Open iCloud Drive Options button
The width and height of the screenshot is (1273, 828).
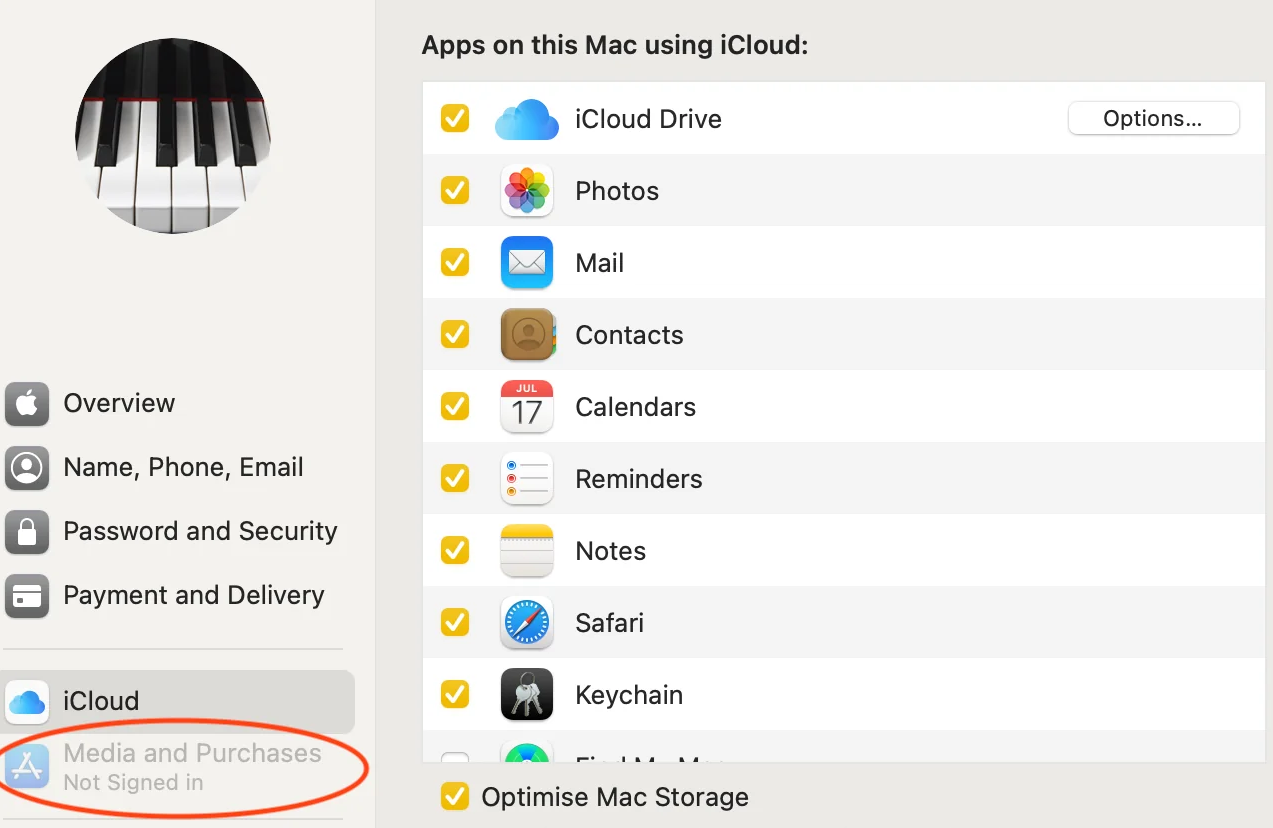(1153, 119)
